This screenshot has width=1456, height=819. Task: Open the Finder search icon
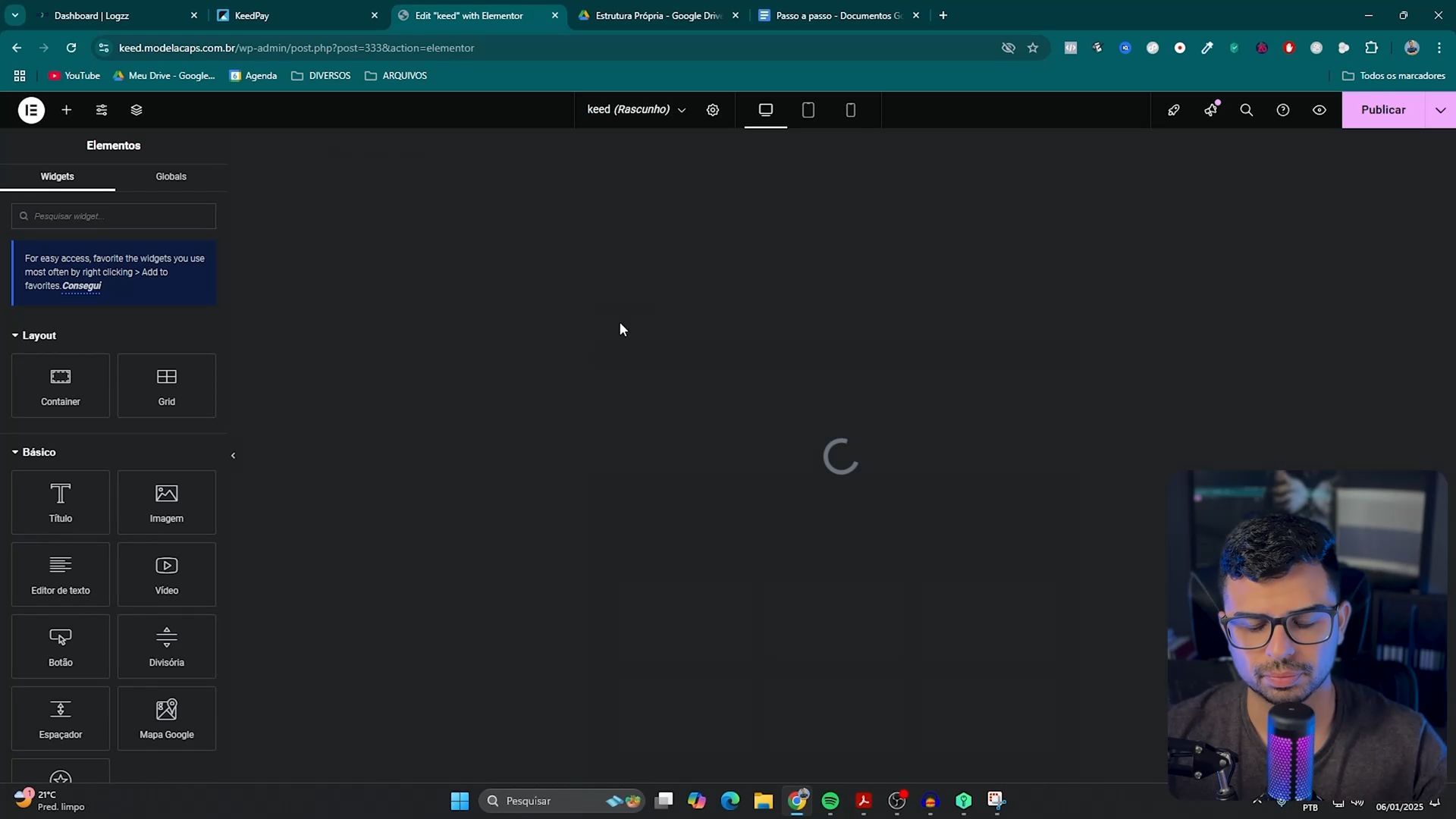(x=1247, y=110)
